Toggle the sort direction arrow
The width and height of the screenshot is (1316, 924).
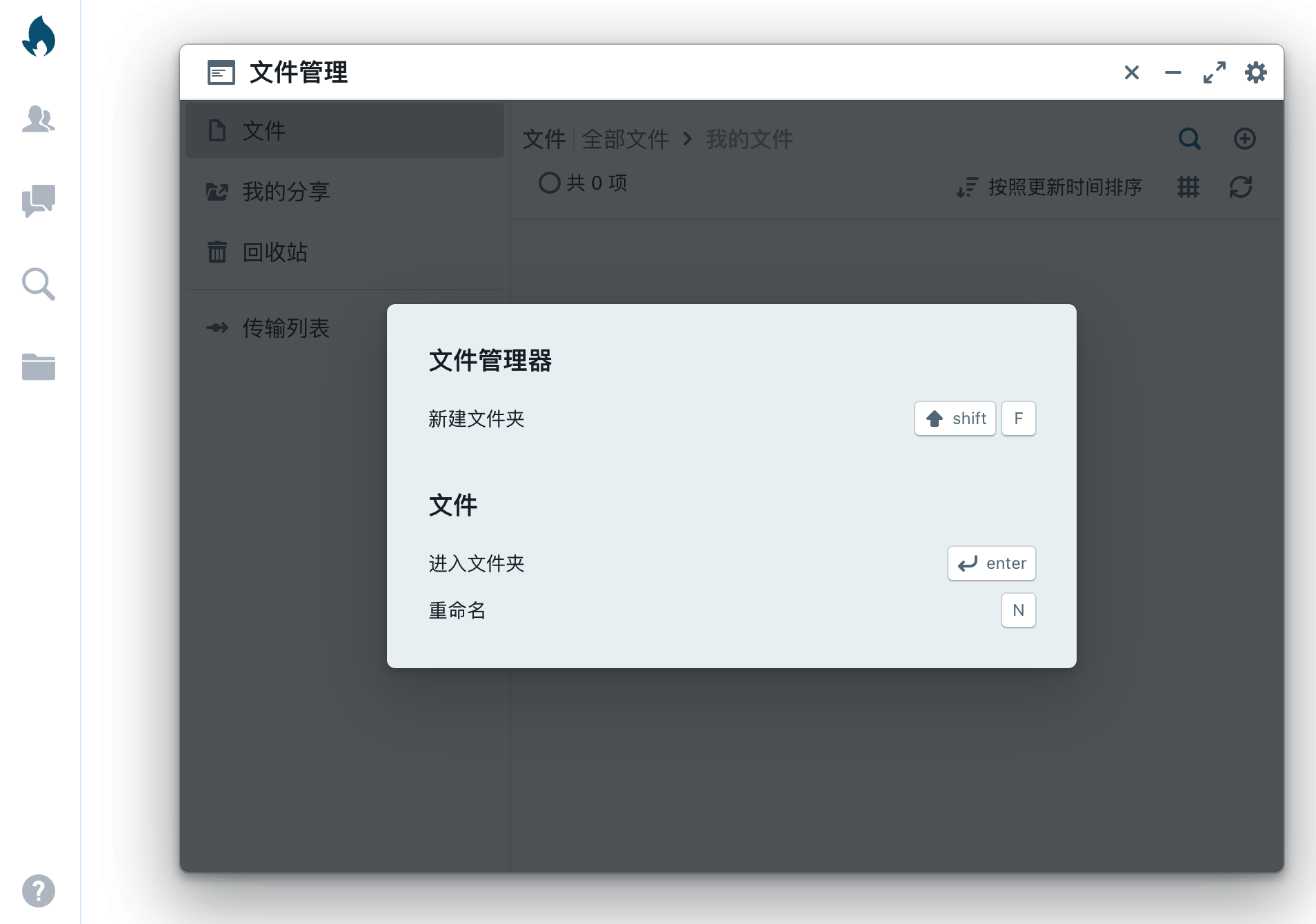pos(967,188)
